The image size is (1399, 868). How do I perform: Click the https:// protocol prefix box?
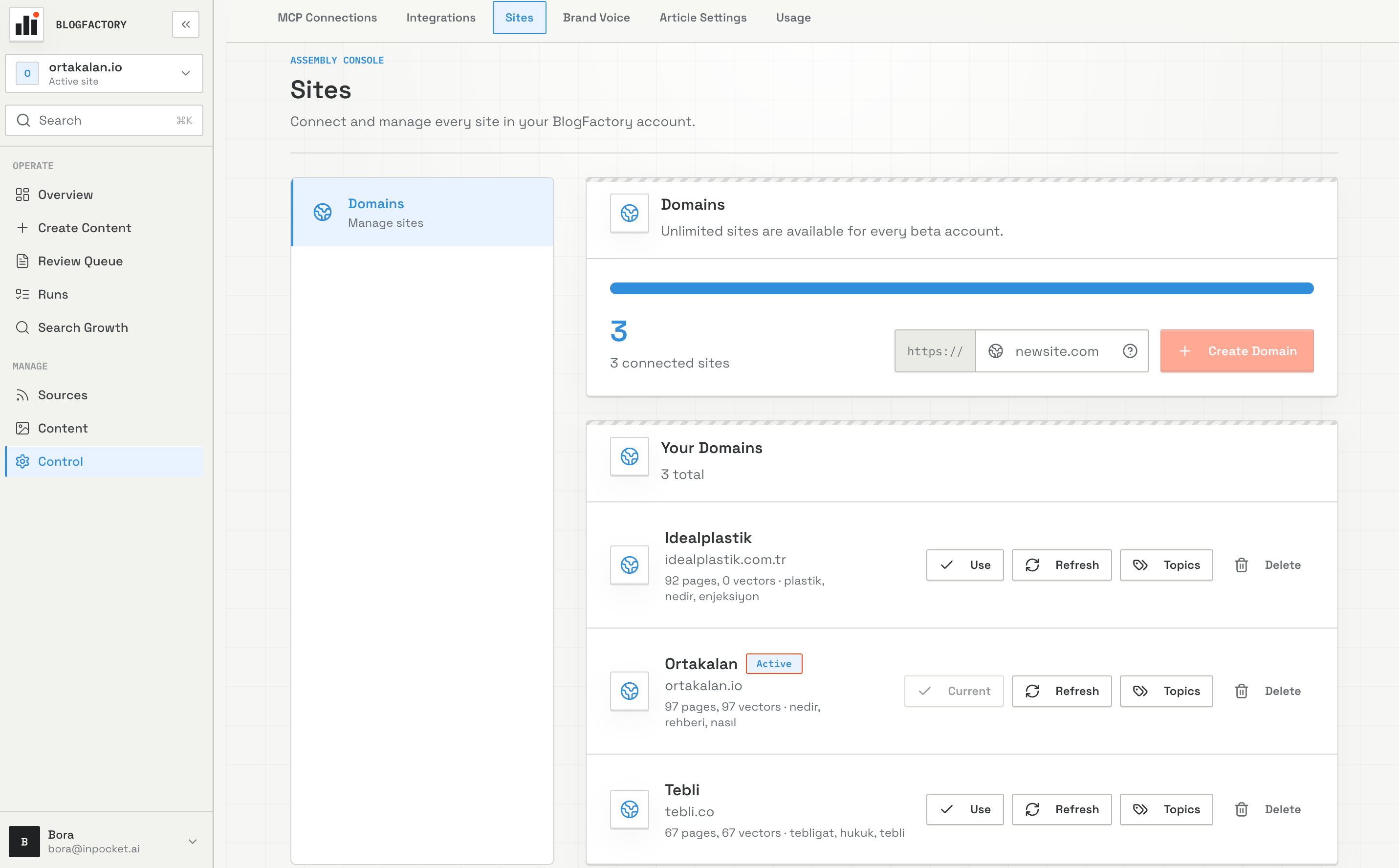pyautogui.click(x=935, y=351)
